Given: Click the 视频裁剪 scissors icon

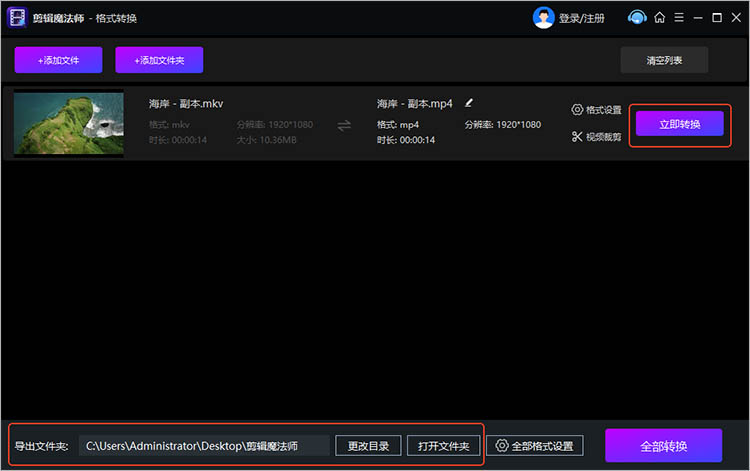Looking at the screenshot, I should tap(577, 137).
